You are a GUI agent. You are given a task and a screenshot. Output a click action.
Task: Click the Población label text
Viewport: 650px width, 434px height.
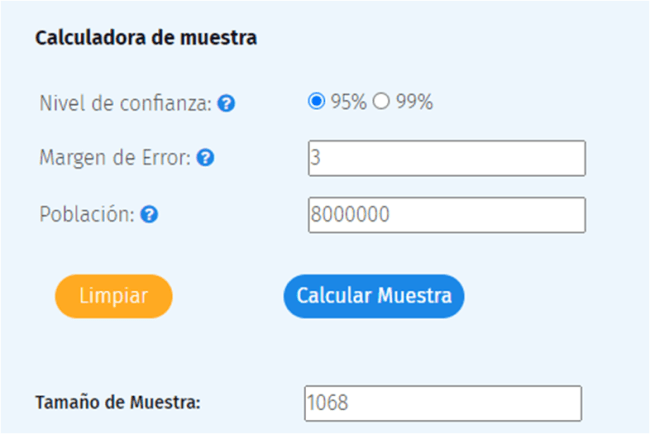pyautogui.click(x=87, y=214)
